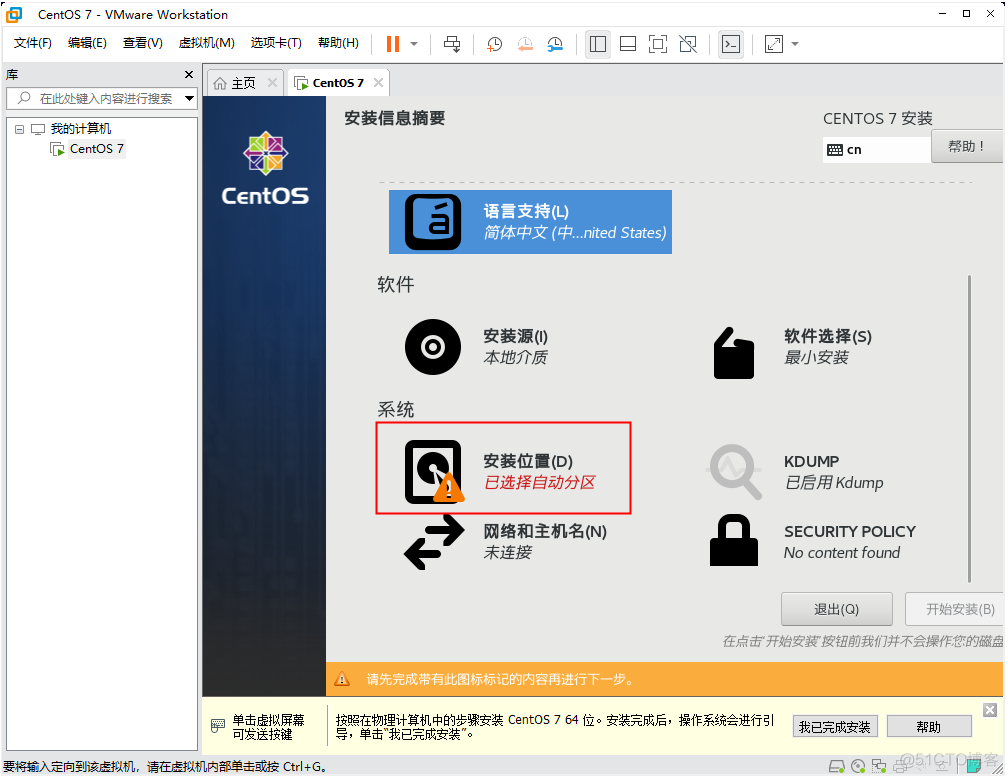Open 安装位置(D) installation destination
1008x778 pixels.
(x=501, y=471)
